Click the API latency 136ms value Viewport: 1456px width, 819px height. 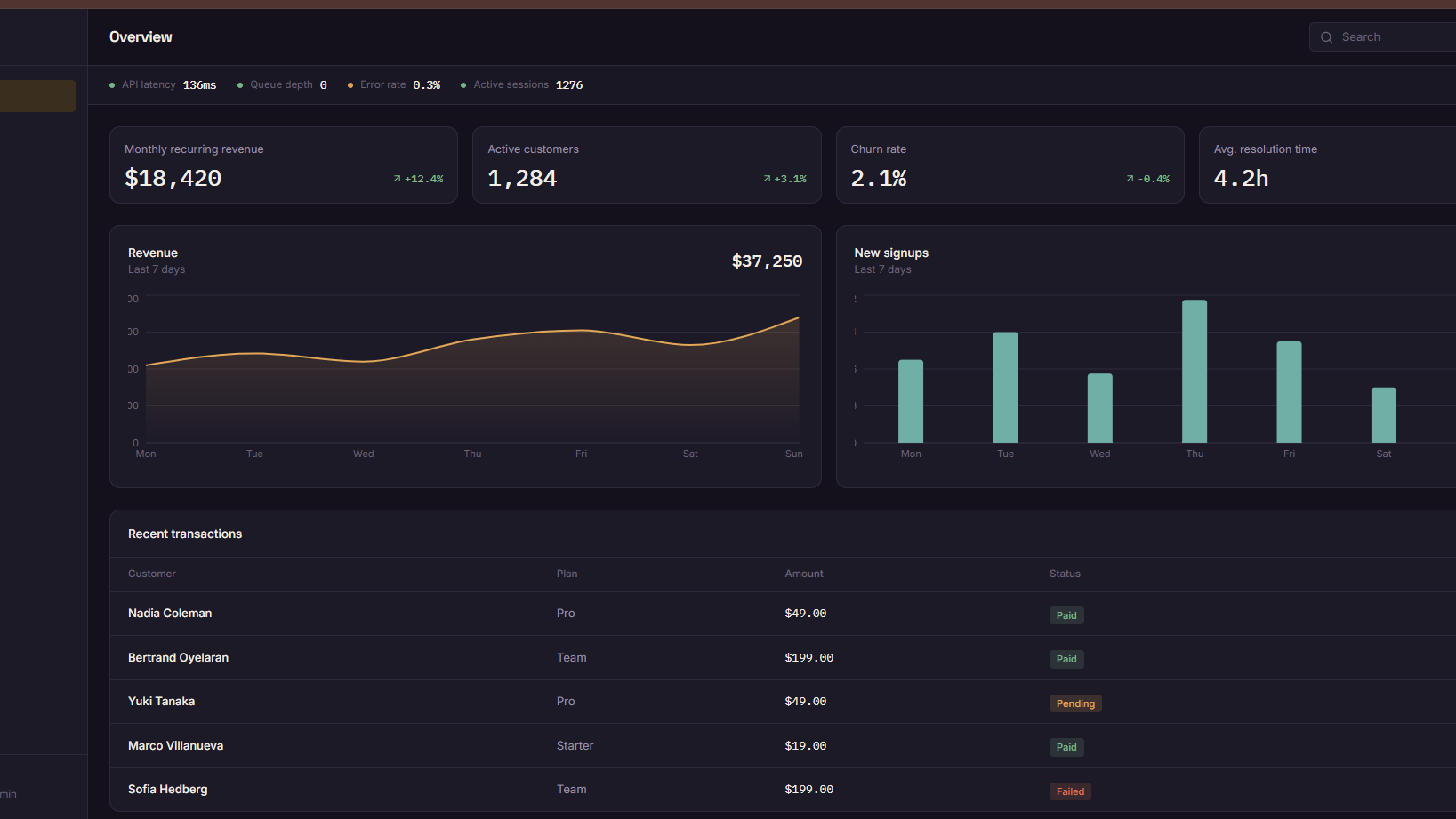click(200, 85)
